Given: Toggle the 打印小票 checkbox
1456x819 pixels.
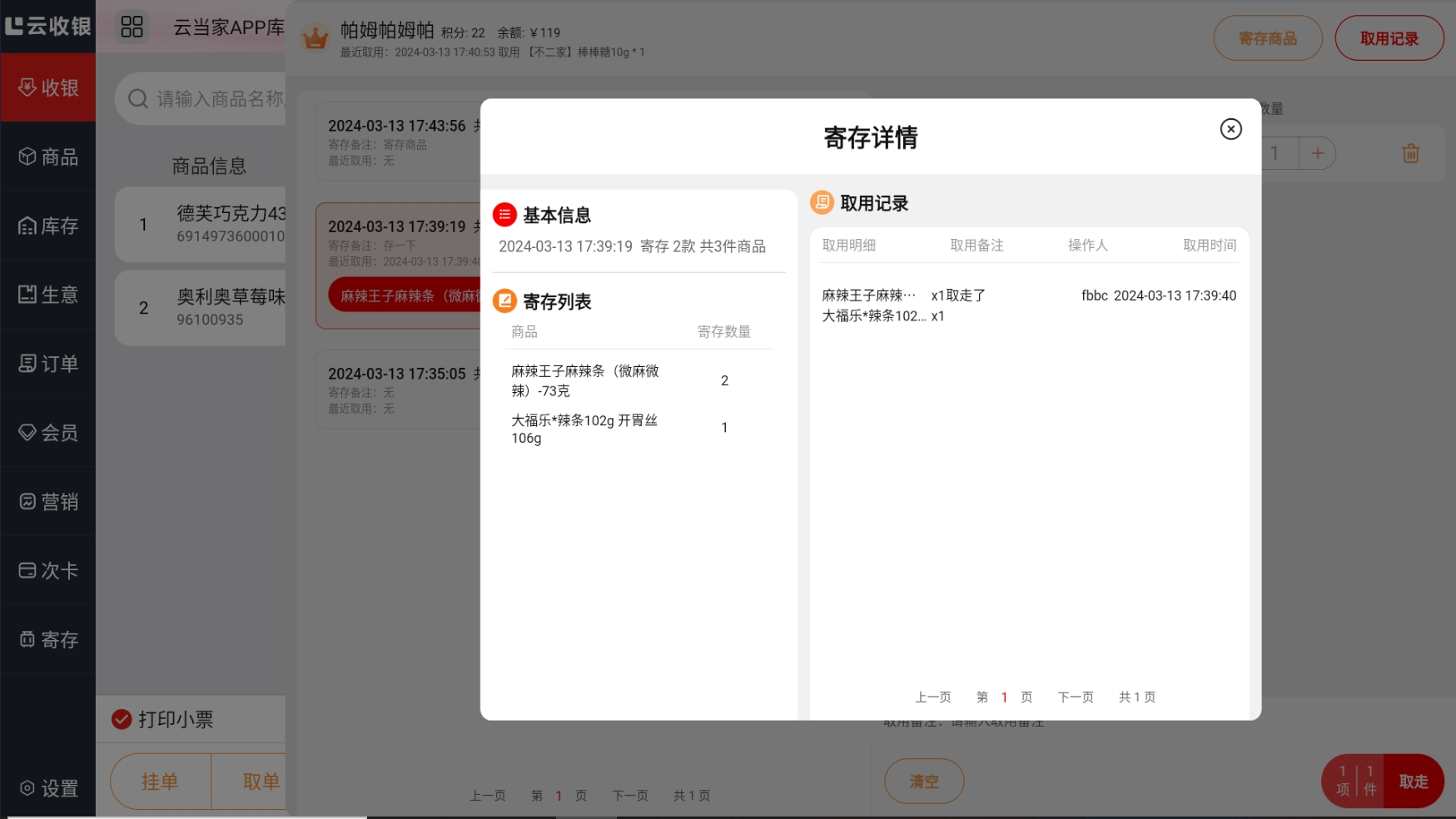Looking at the screenshot, I should coord(122,719).
